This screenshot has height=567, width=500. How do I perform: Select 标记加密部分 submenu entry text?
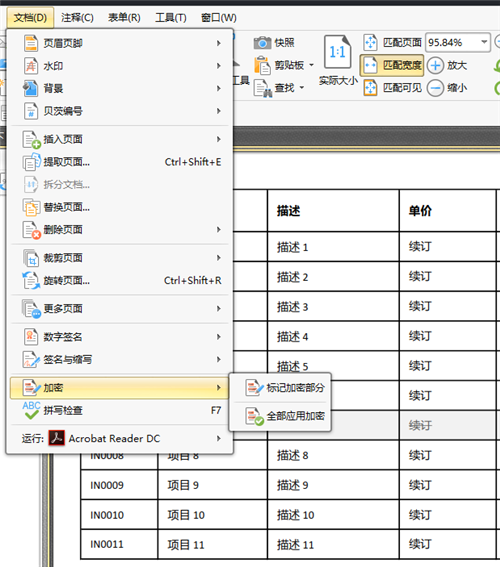point(295,388)
